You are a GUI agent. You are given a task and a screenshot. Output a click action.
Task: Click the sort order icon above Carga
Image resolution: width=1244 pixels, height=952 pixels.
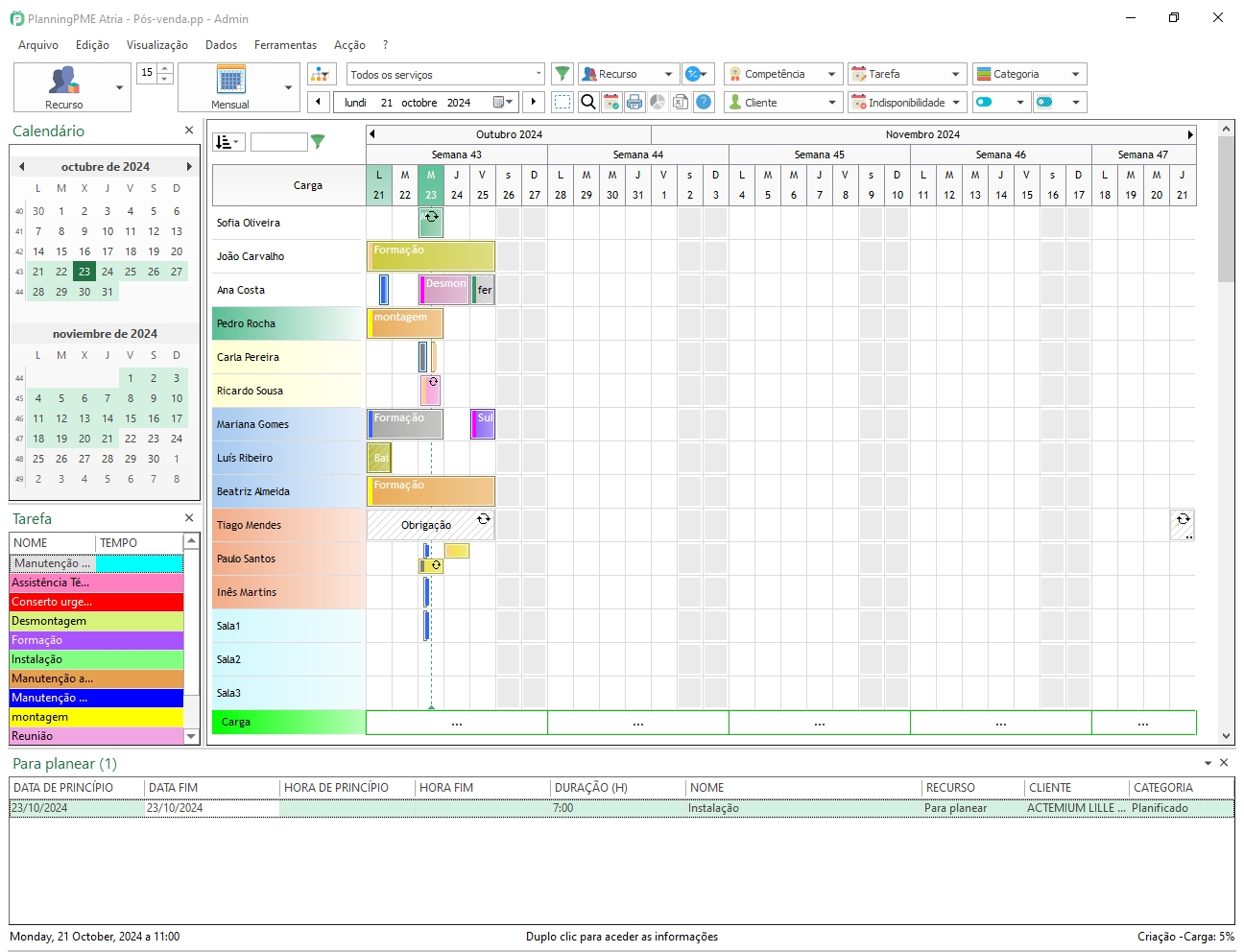(228, 142)
